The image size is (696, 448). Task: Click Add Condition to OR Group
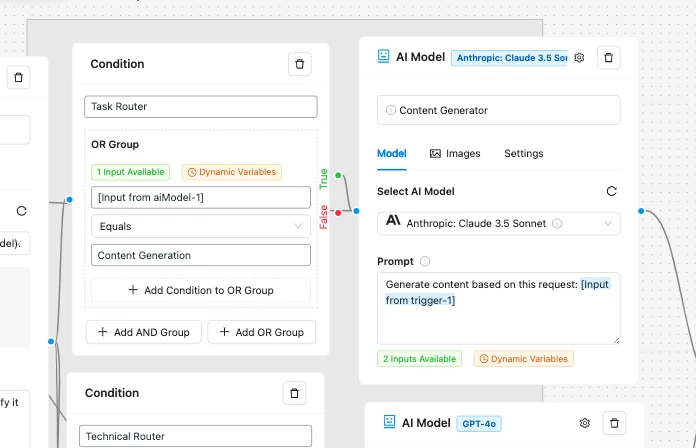click(201, 290)
